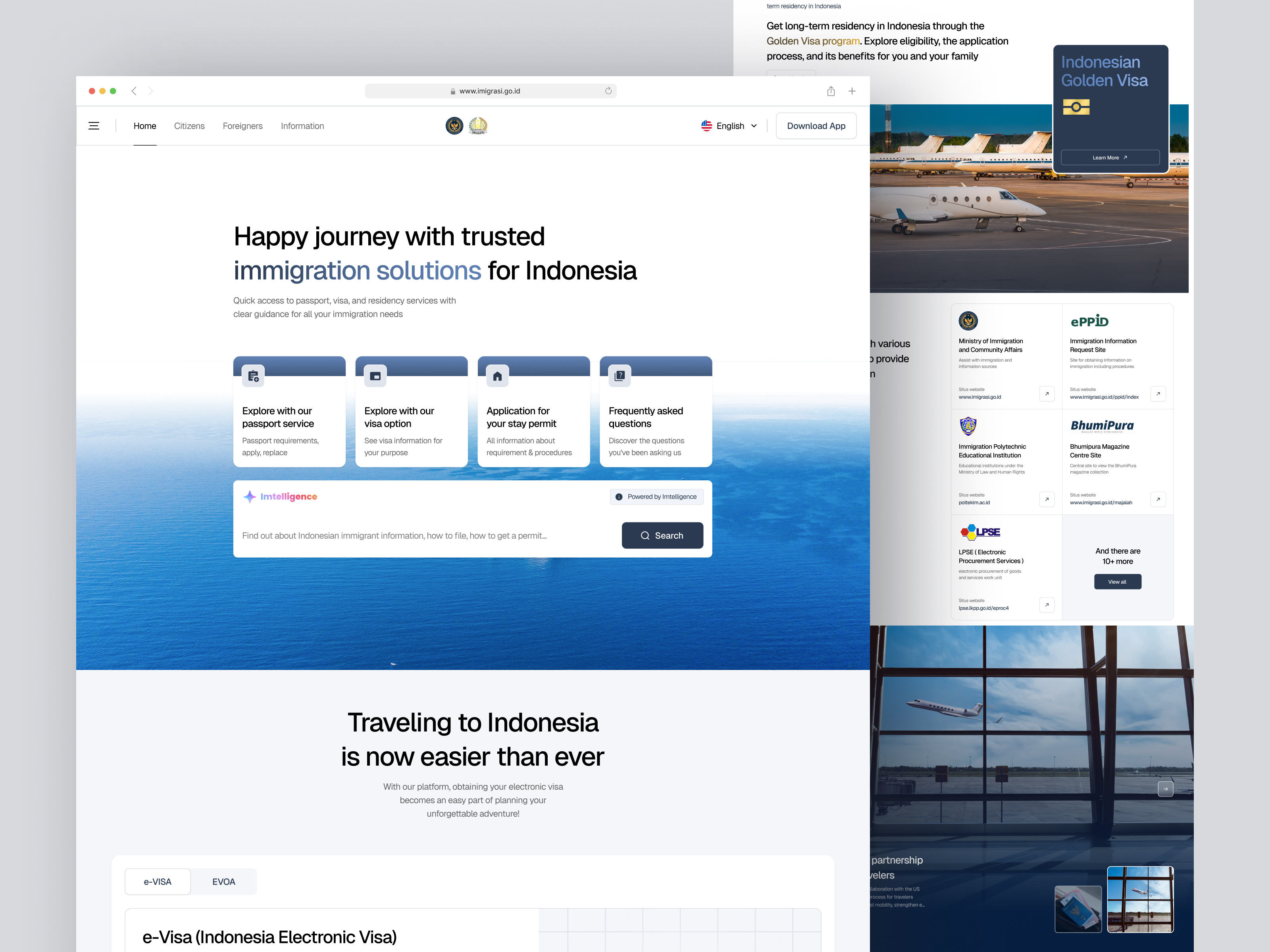Click the passport service card icon

click(253, 376)
